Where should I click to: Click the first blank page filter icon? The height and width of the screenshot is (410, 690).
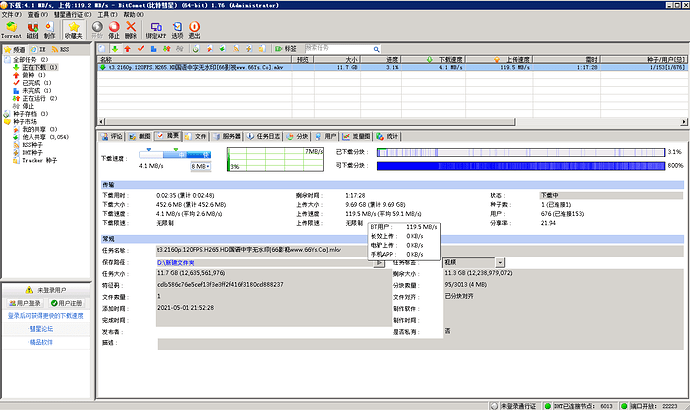(102, 49)
